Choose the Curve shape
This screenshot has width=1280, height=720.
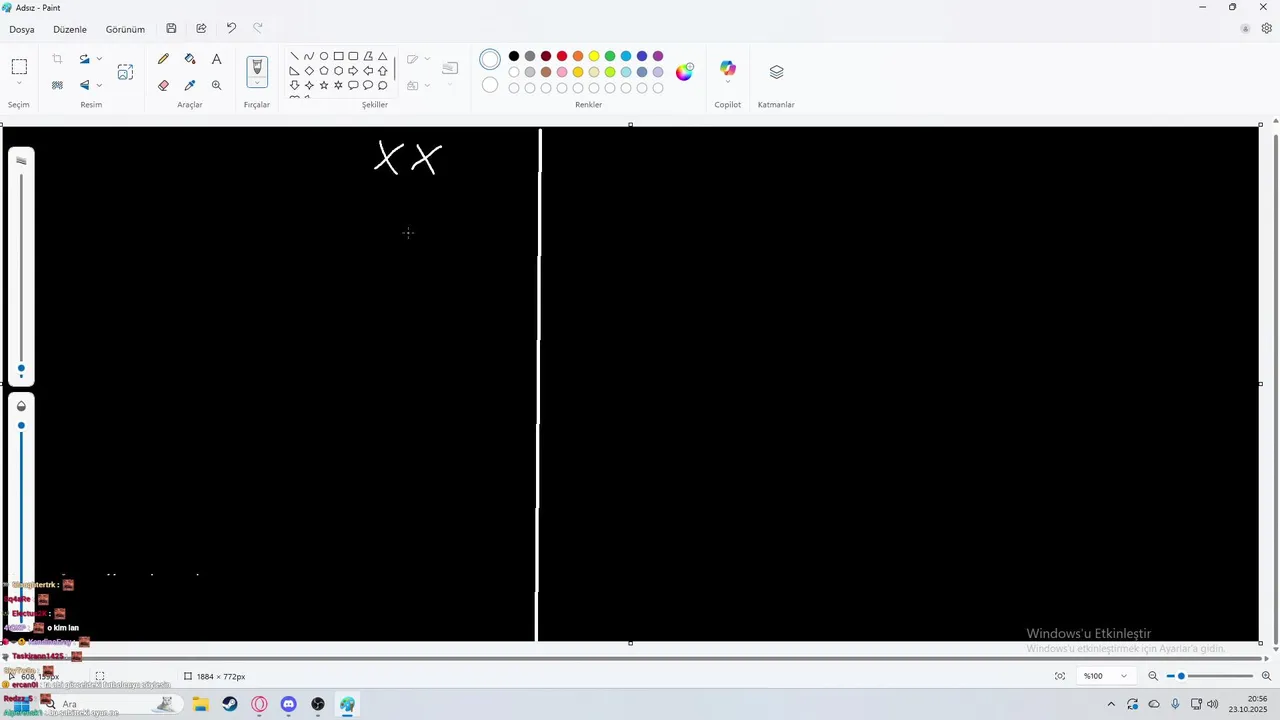click(x=309, y=56)
